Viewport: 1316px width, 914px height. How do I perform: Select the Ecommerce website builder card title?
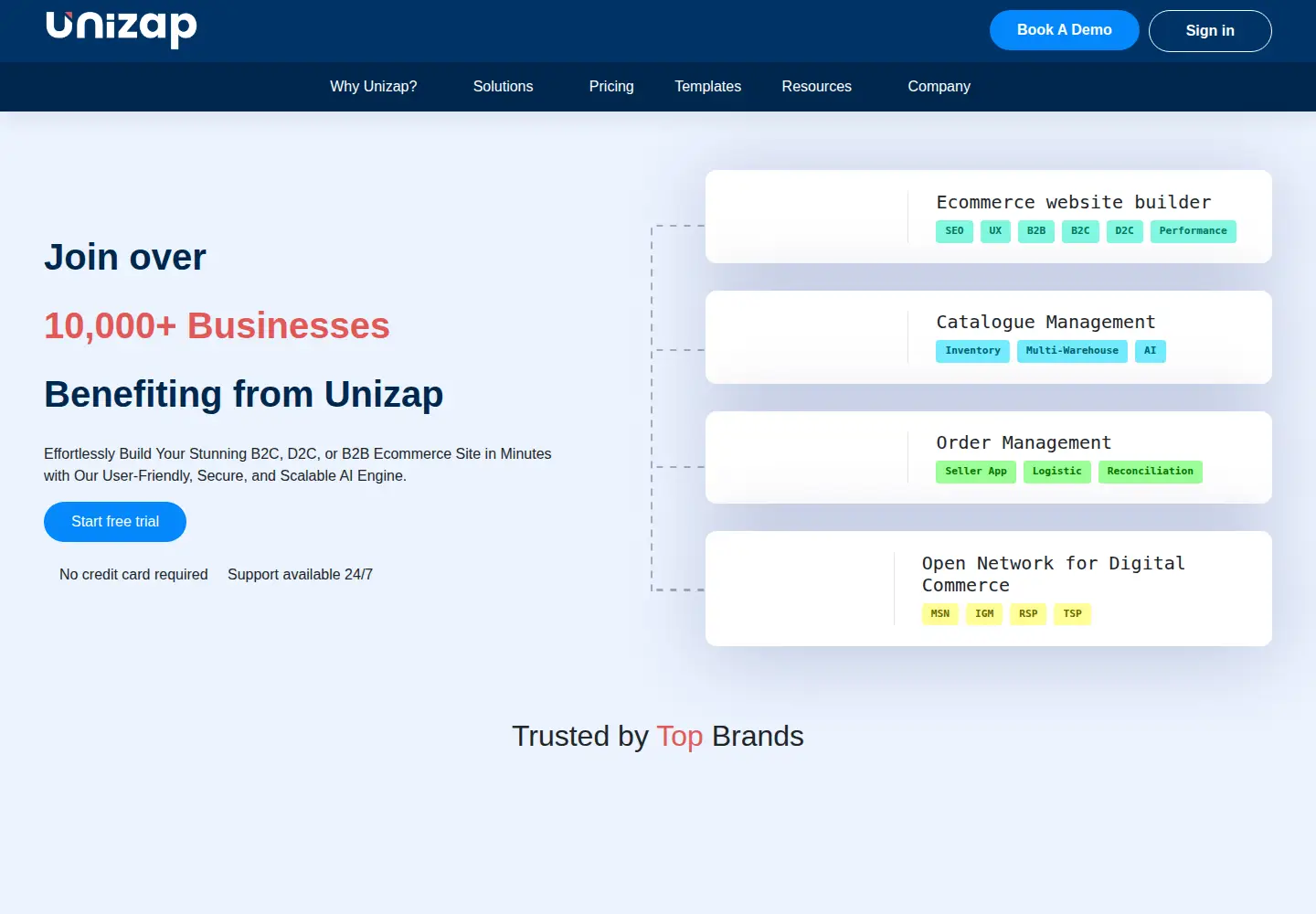1074,202
